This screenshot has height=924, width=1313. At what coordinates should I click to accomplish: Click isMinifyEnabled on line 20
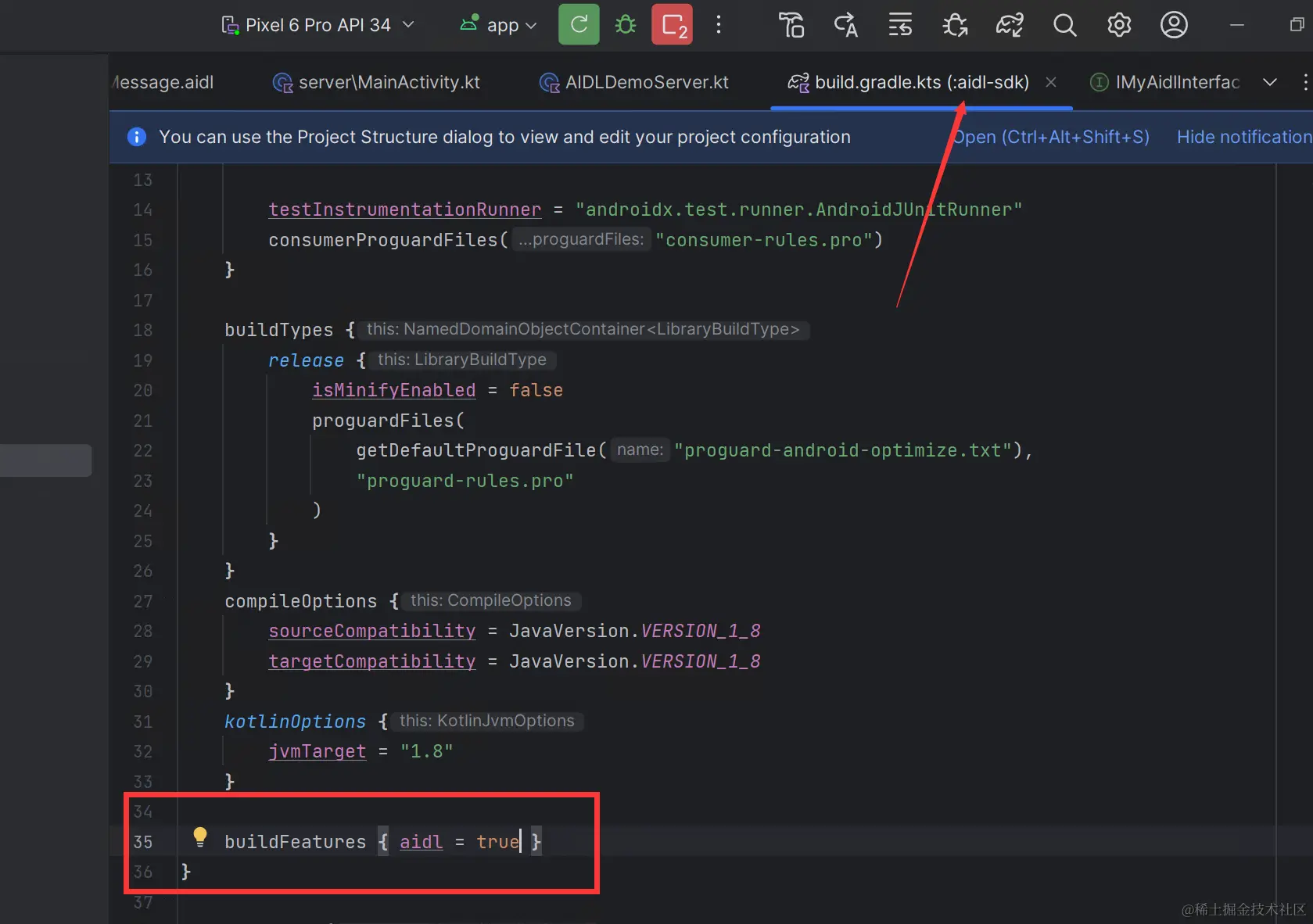393,390
